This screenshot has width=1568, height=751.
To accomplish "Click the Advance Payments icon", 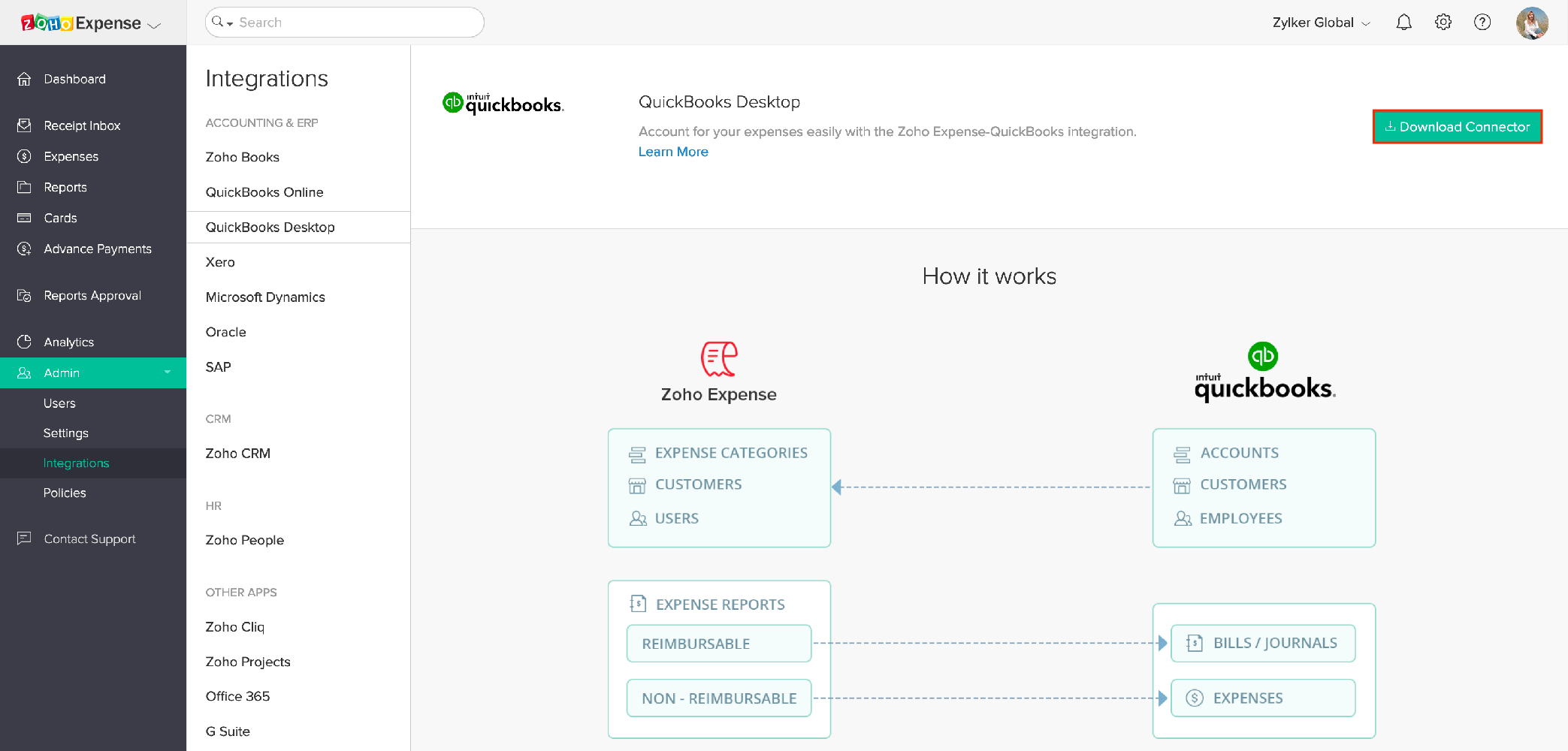I will [x=24, y=249].
